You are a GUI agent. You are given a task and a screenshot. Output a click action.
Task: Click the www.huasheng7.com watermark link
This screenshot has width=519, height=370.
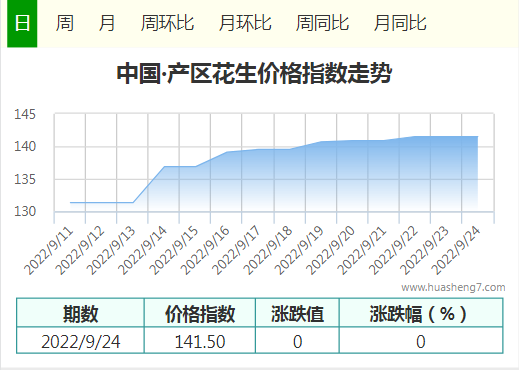click(453, 287)
